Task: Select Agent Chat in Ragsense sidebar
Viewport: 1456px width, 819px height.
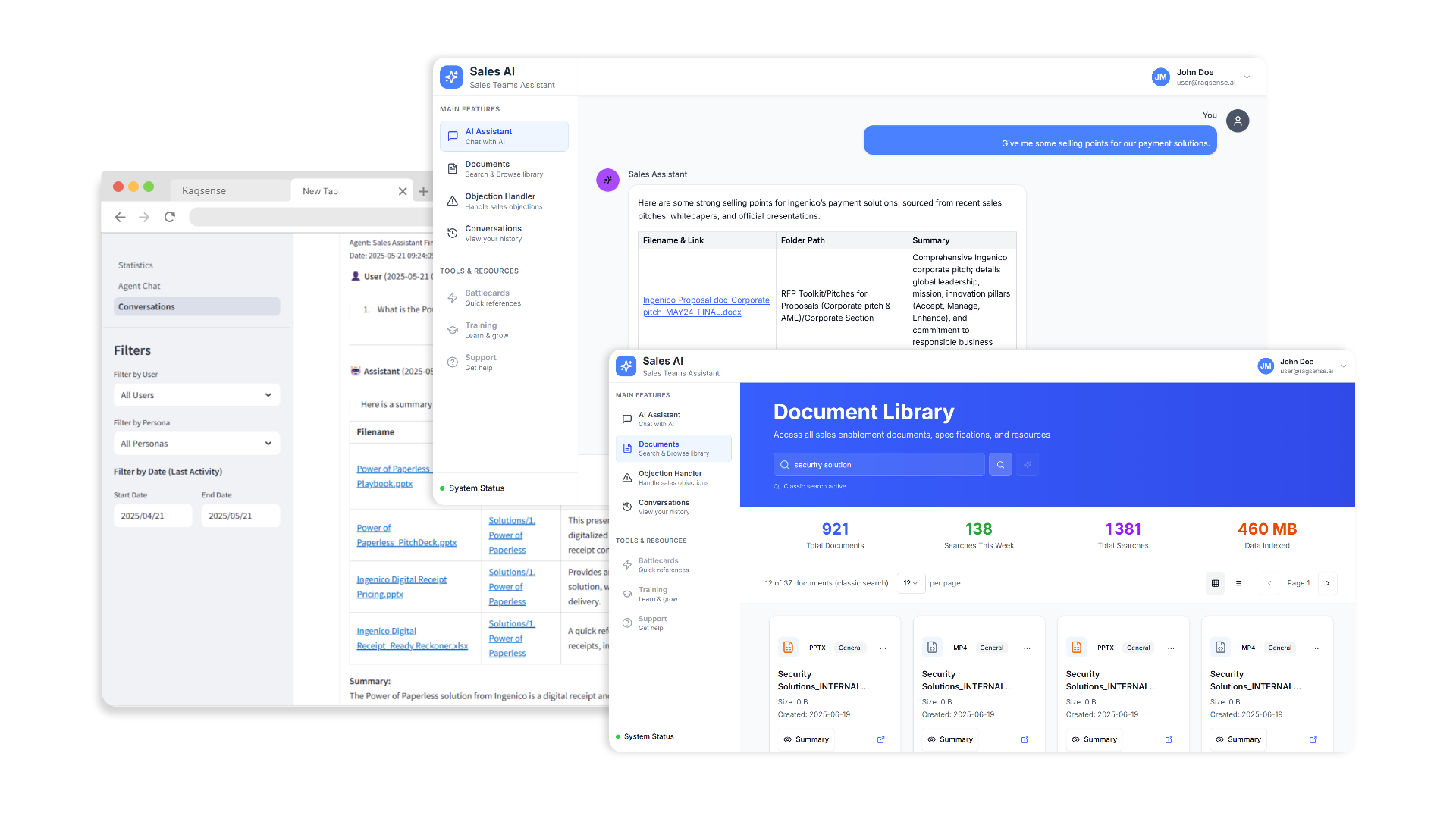Action: (x=140, y=286)
